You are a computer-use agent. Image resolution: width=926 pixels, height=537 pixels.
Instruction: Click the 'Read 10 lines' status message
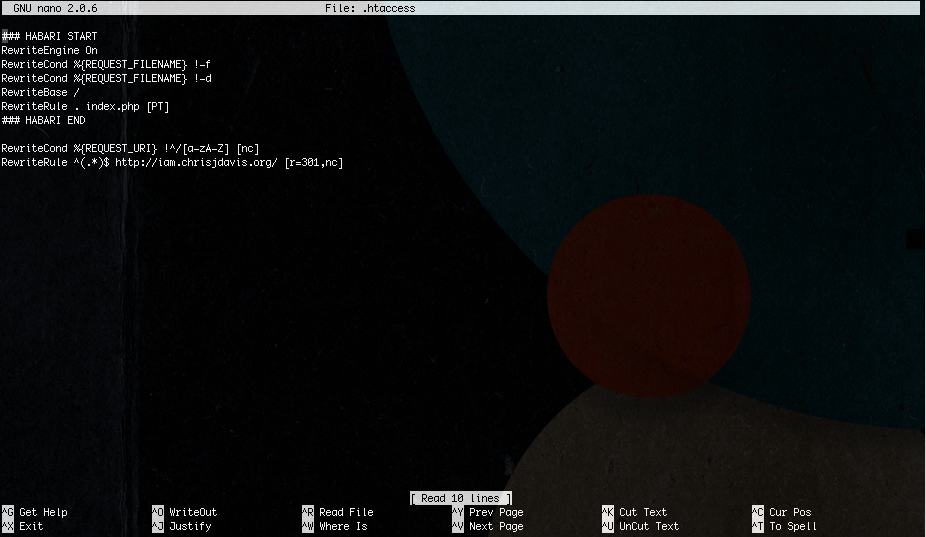pyautogui.click(x=461, y=498)
